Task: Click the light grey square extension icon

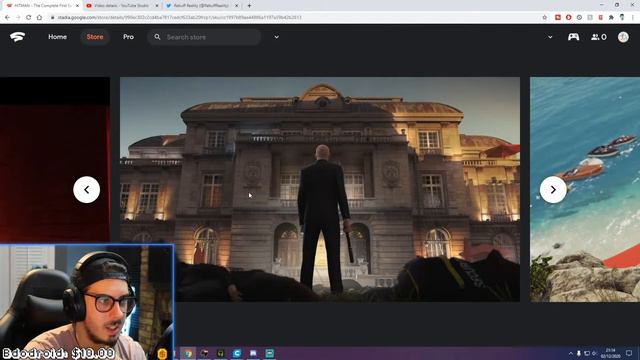Action: click(x=590, y=18)
